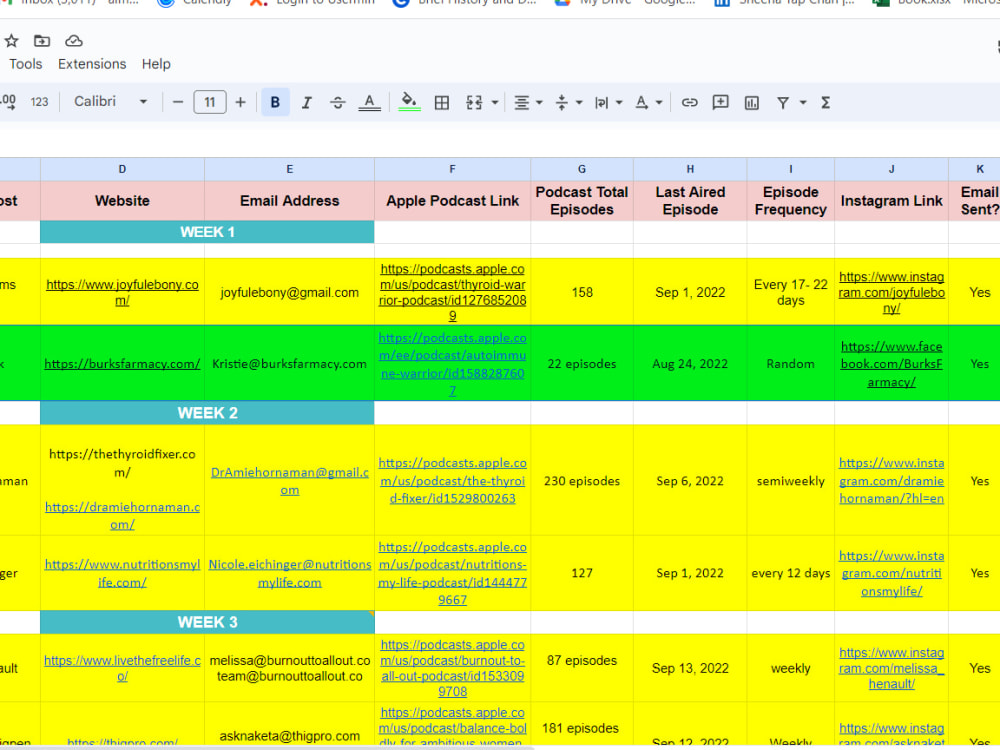Toggle bold formatting
The height and width of the screenshot is (750, 1000).
click(276, 102)
